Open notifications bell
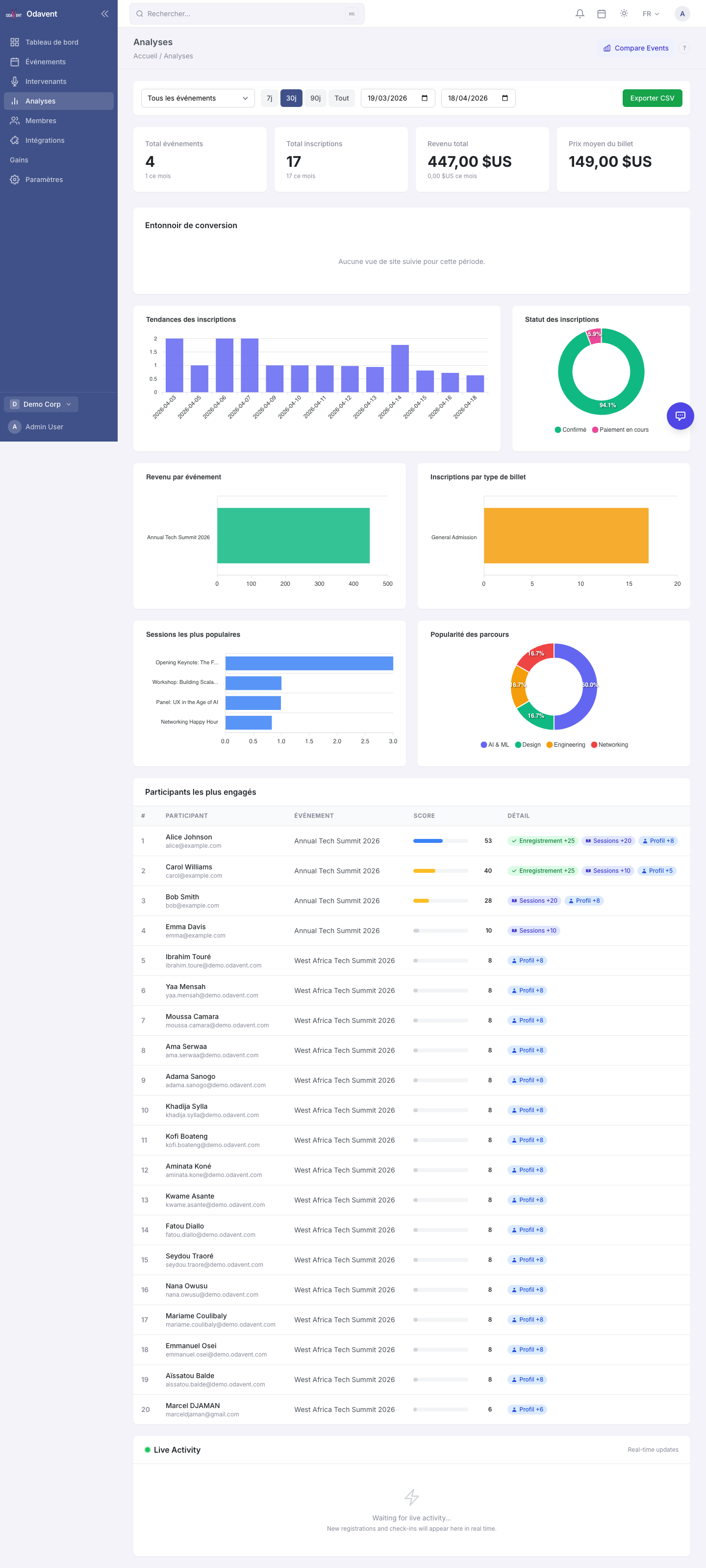 tap(580, 13)
